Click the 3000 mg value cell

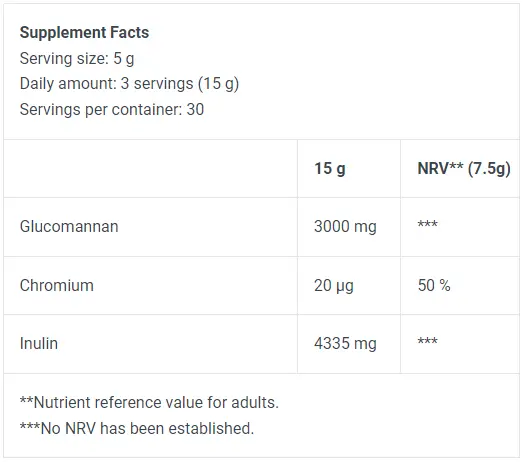(x=345, y=227)
